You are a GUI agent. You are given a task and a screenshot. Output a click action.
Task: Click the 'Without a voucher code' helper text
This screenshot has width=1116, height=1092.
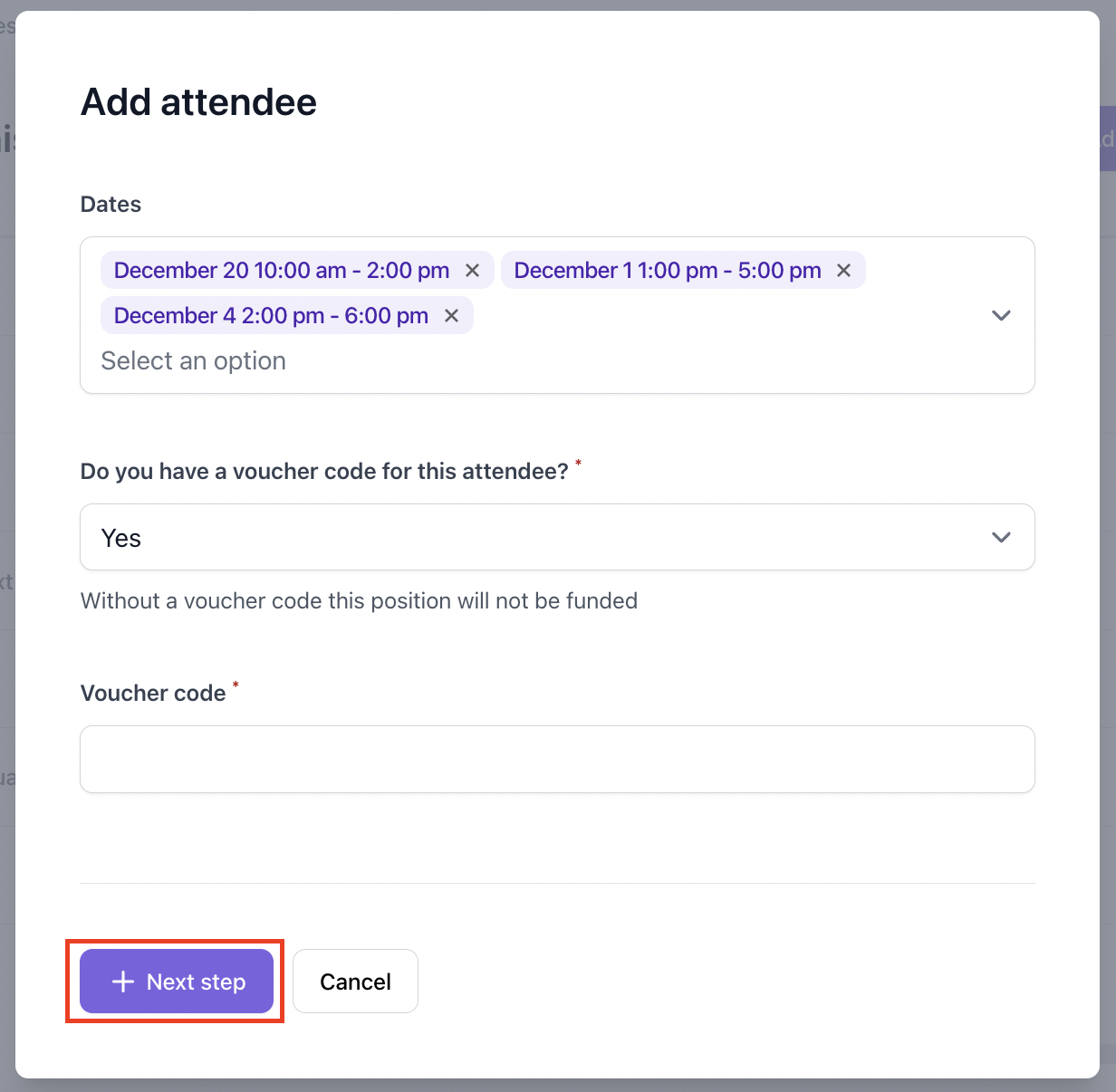pyautogui.click(x=359, y=601)
